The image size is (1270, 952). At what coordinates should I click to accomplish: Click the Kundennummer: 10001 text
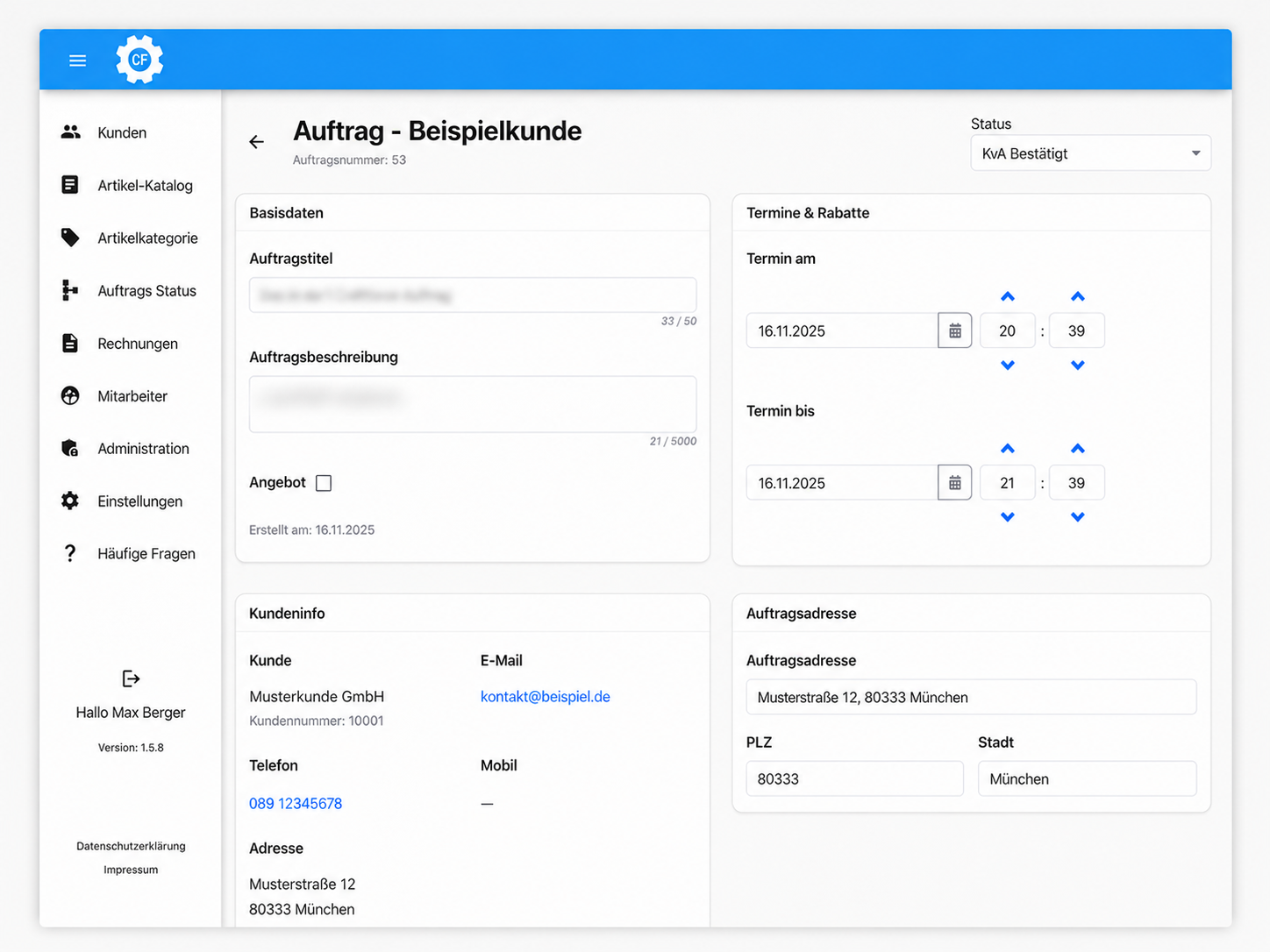pyautogui.click(x=317, y=721)
